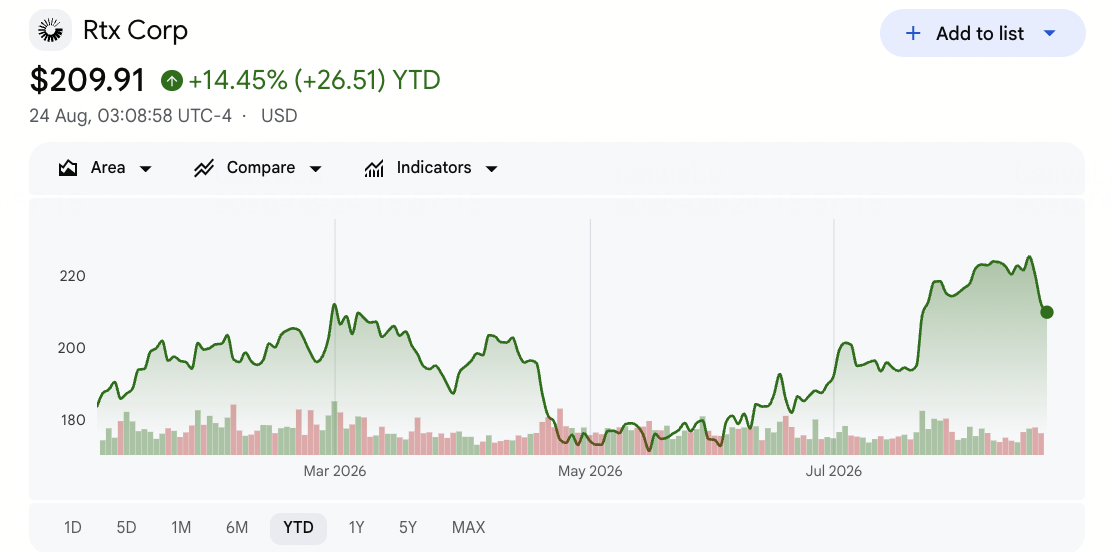
Task: Click the $209.91 price text
Action: [87, 80]
